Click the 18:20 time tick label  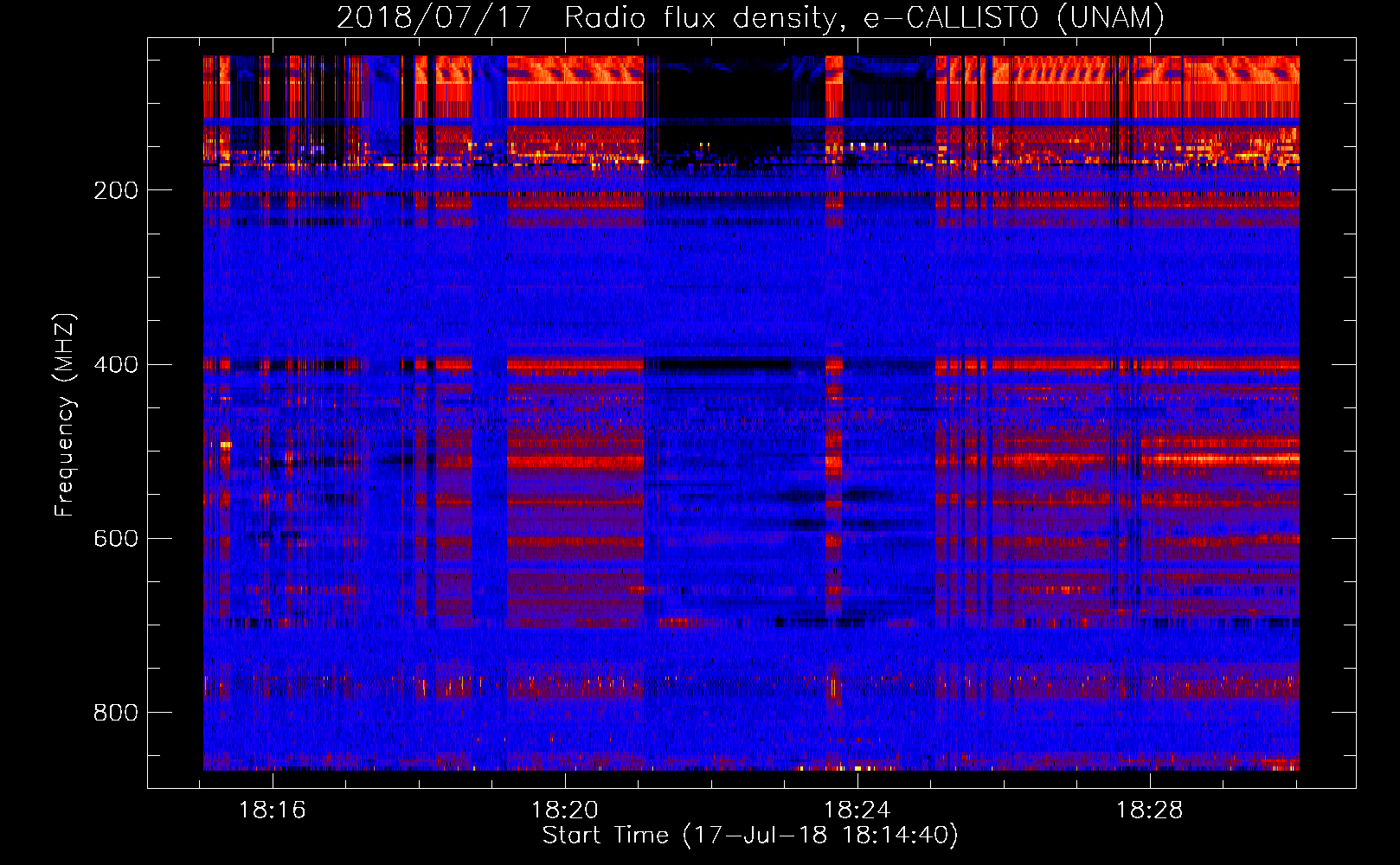click(x=565, y=811)
